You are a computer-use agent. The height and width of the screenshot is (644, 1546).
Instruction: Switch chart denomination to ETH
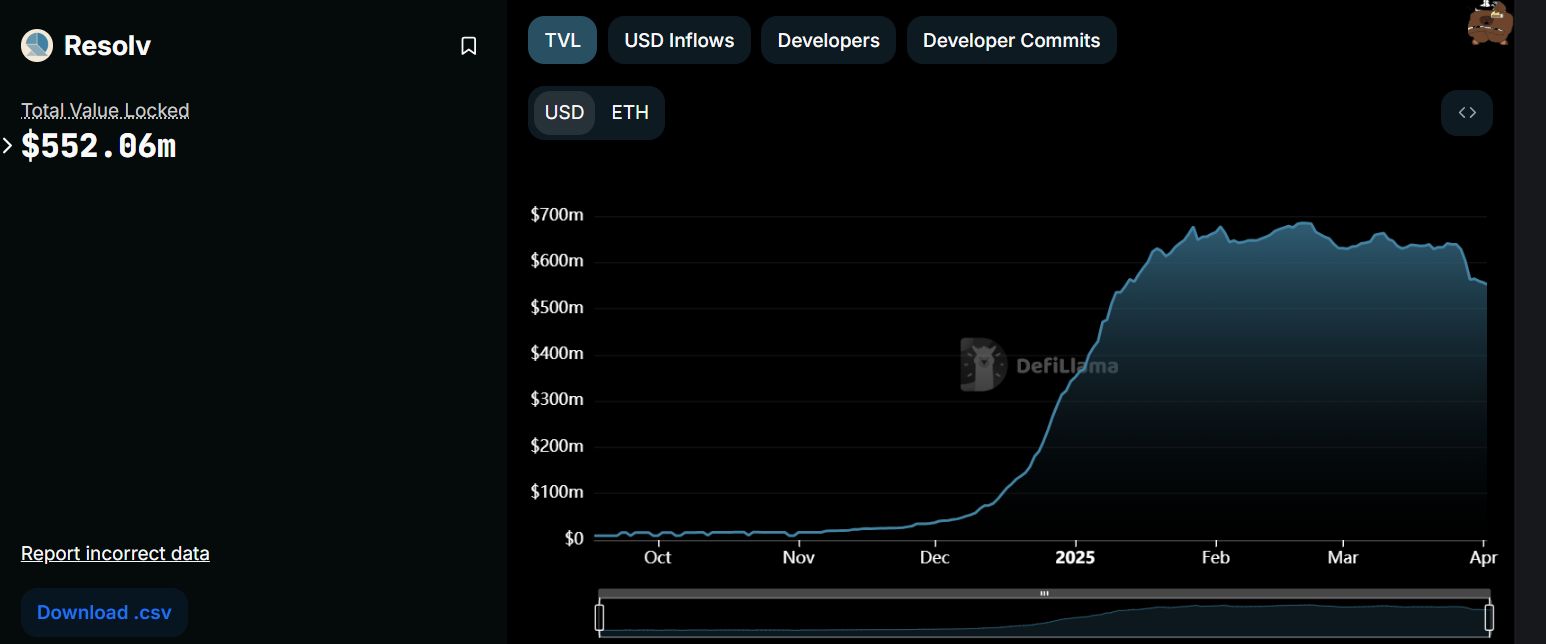coord(630,113)
